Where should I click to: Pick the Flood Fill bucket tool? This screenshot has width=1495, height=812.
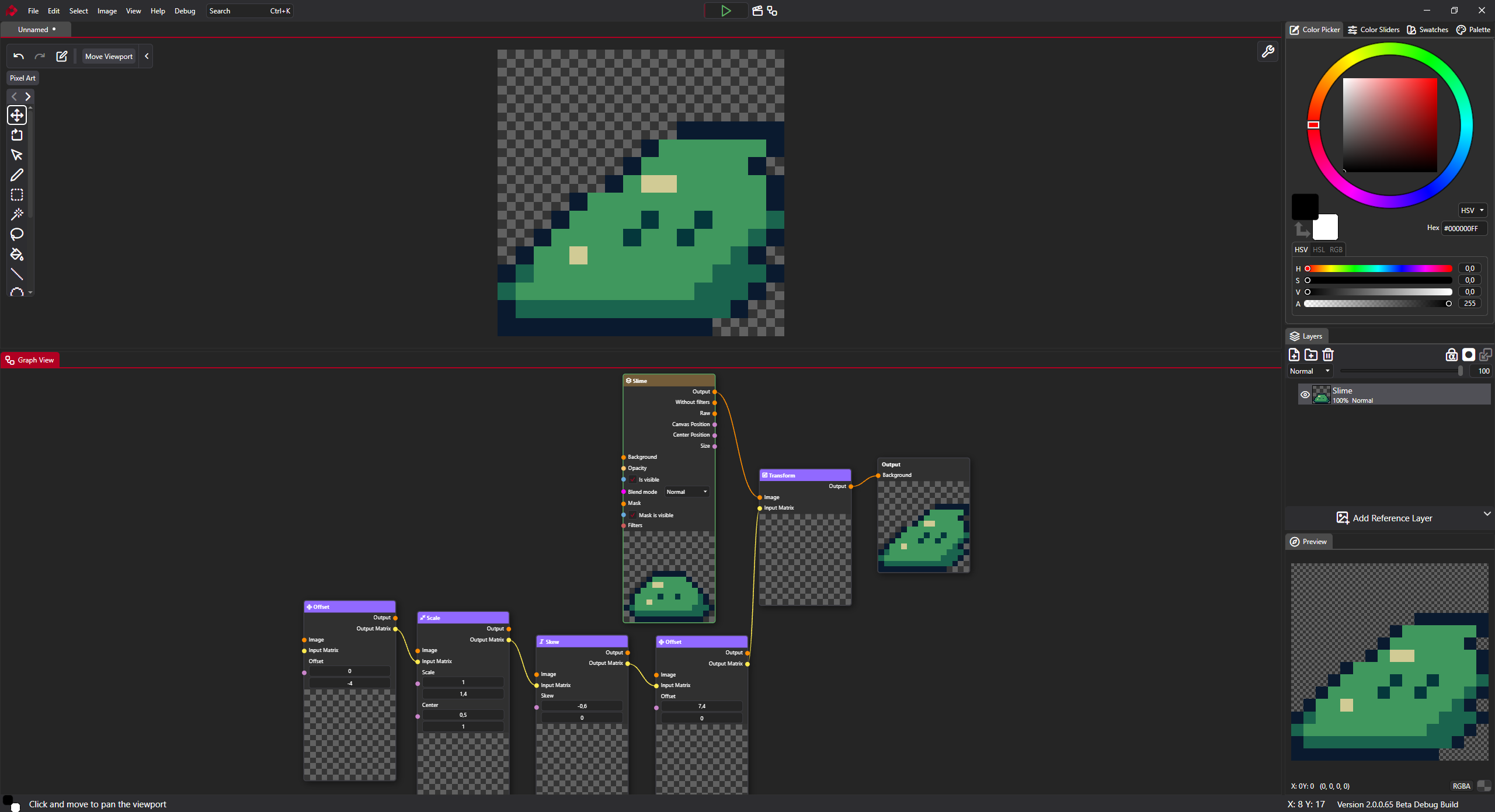point(17,255)
